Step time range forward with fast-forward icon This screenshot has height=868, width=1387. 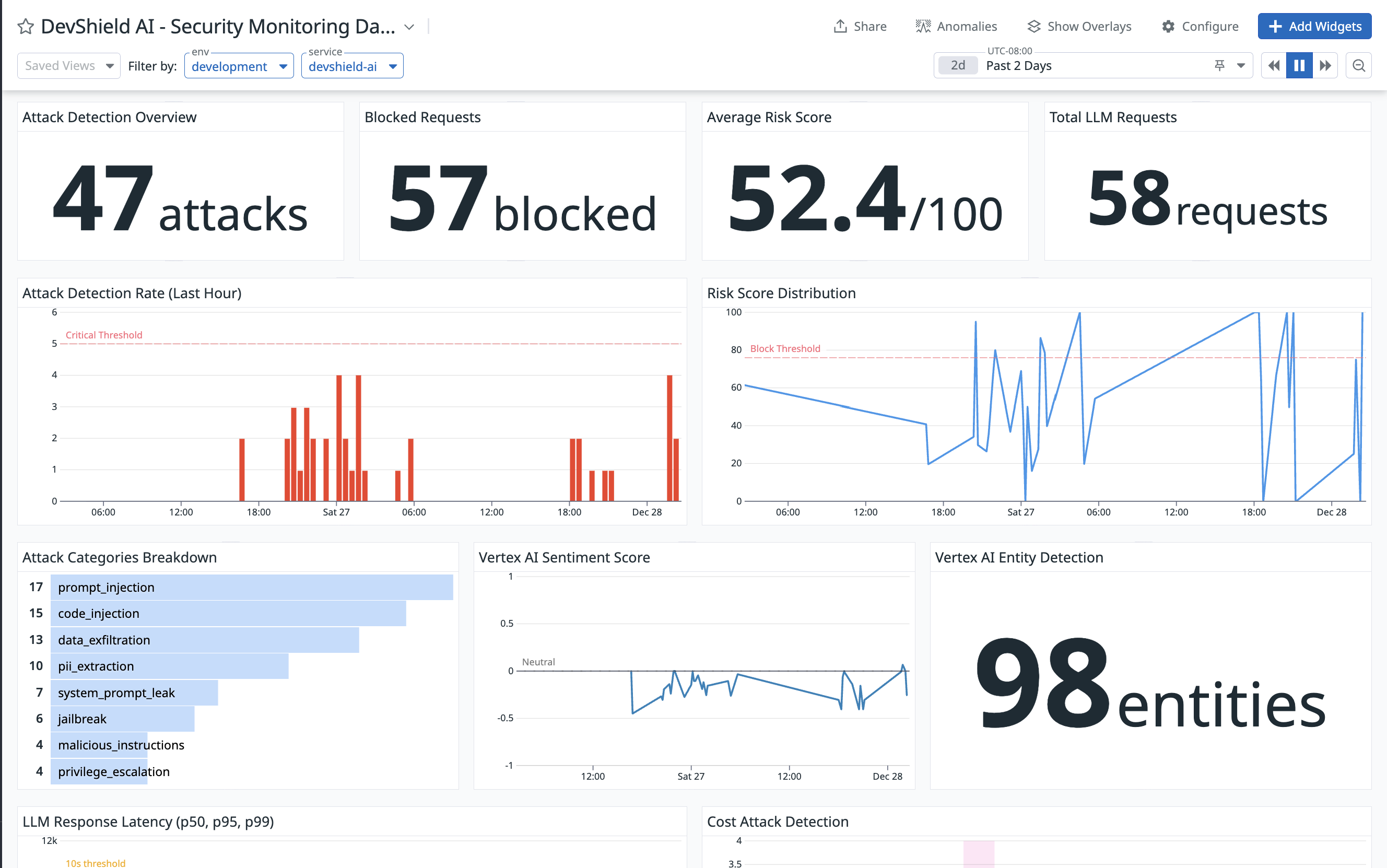1325,65
